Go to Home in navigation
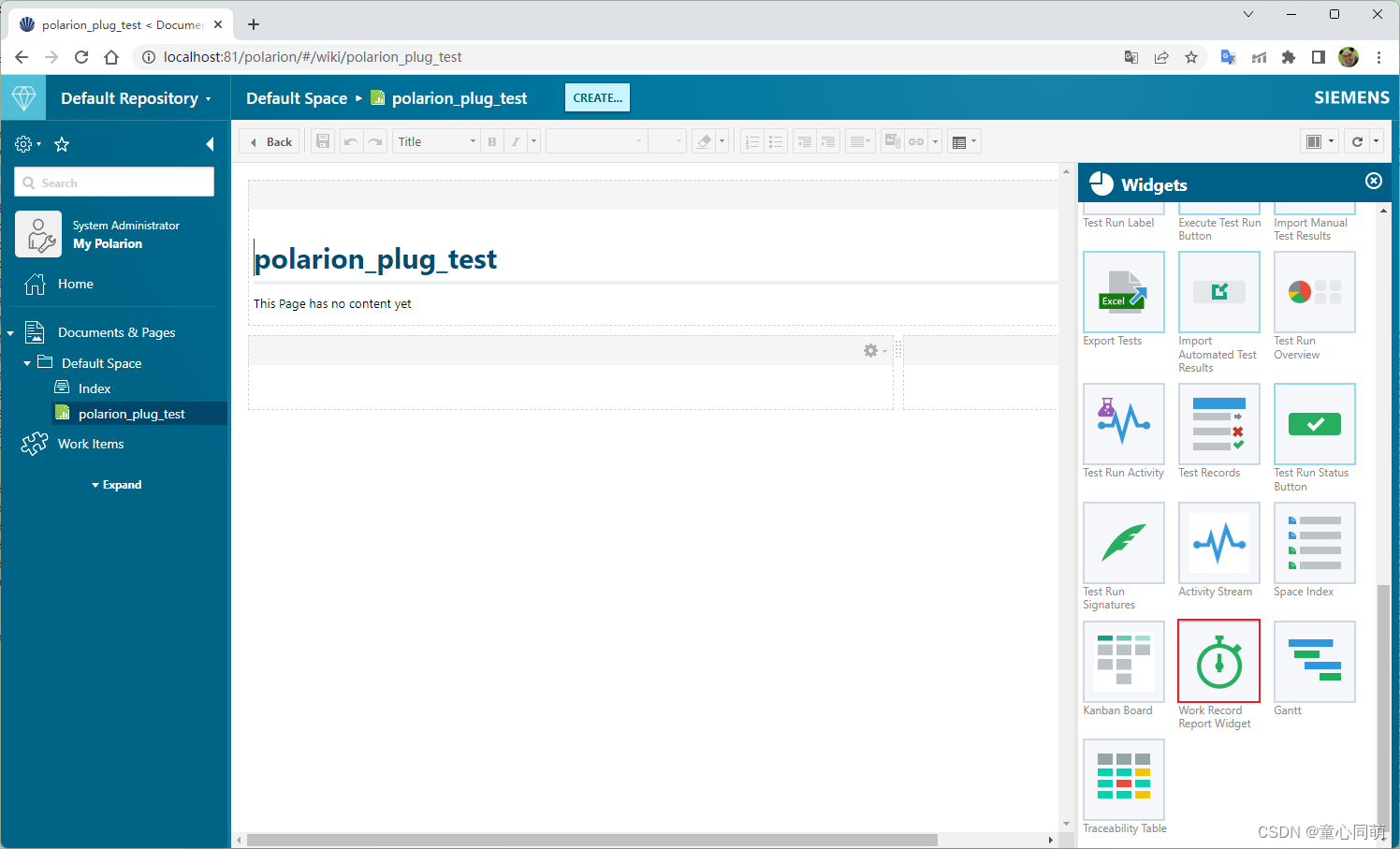The height and width of the screenshot is (849, 1400). tap(75, 284)
